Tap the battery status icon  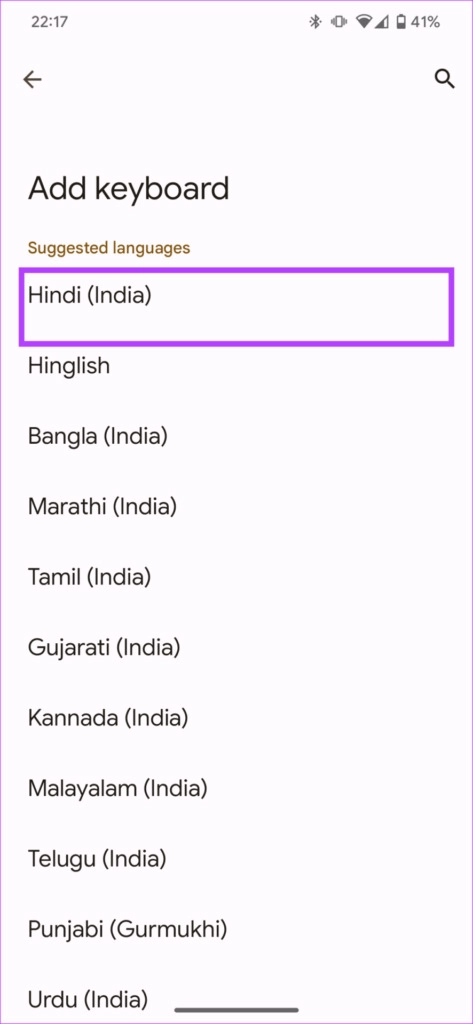[x=399, y=22]
